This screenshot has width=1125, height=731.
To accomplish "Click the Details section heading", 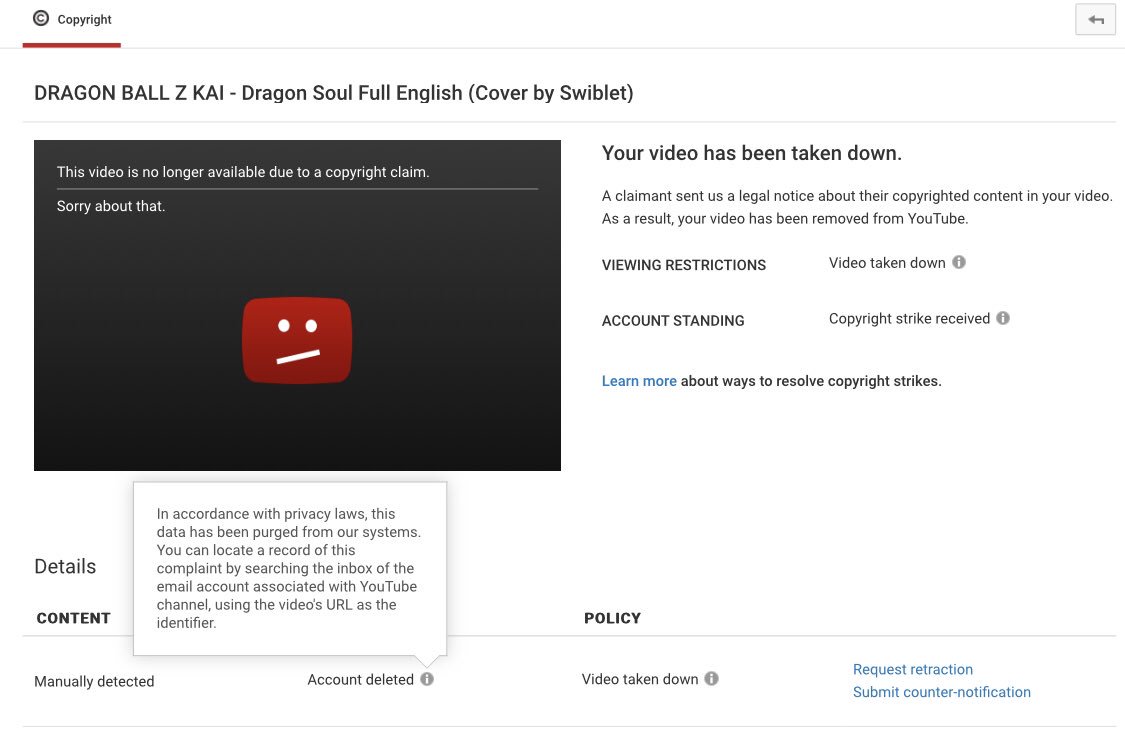I will point(65,567).
